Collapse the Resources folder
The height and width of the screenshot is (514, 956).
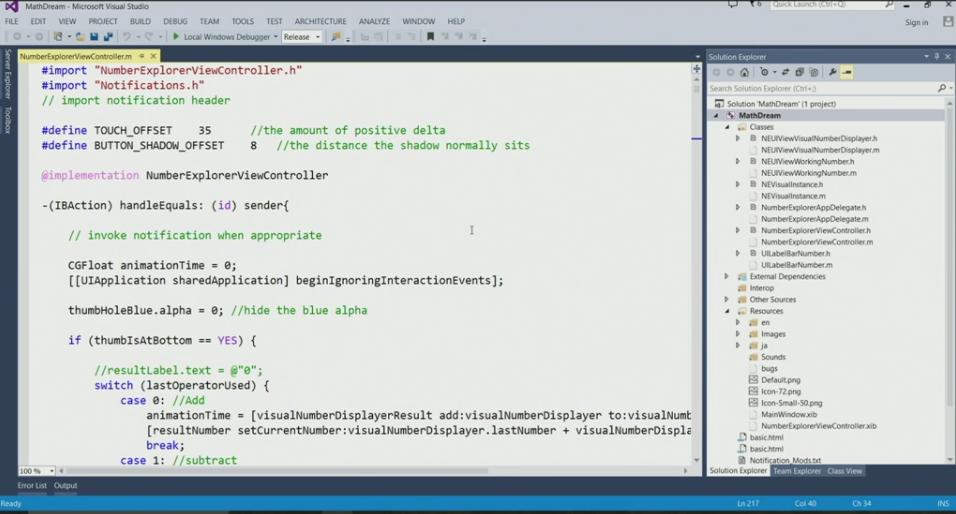727,311
